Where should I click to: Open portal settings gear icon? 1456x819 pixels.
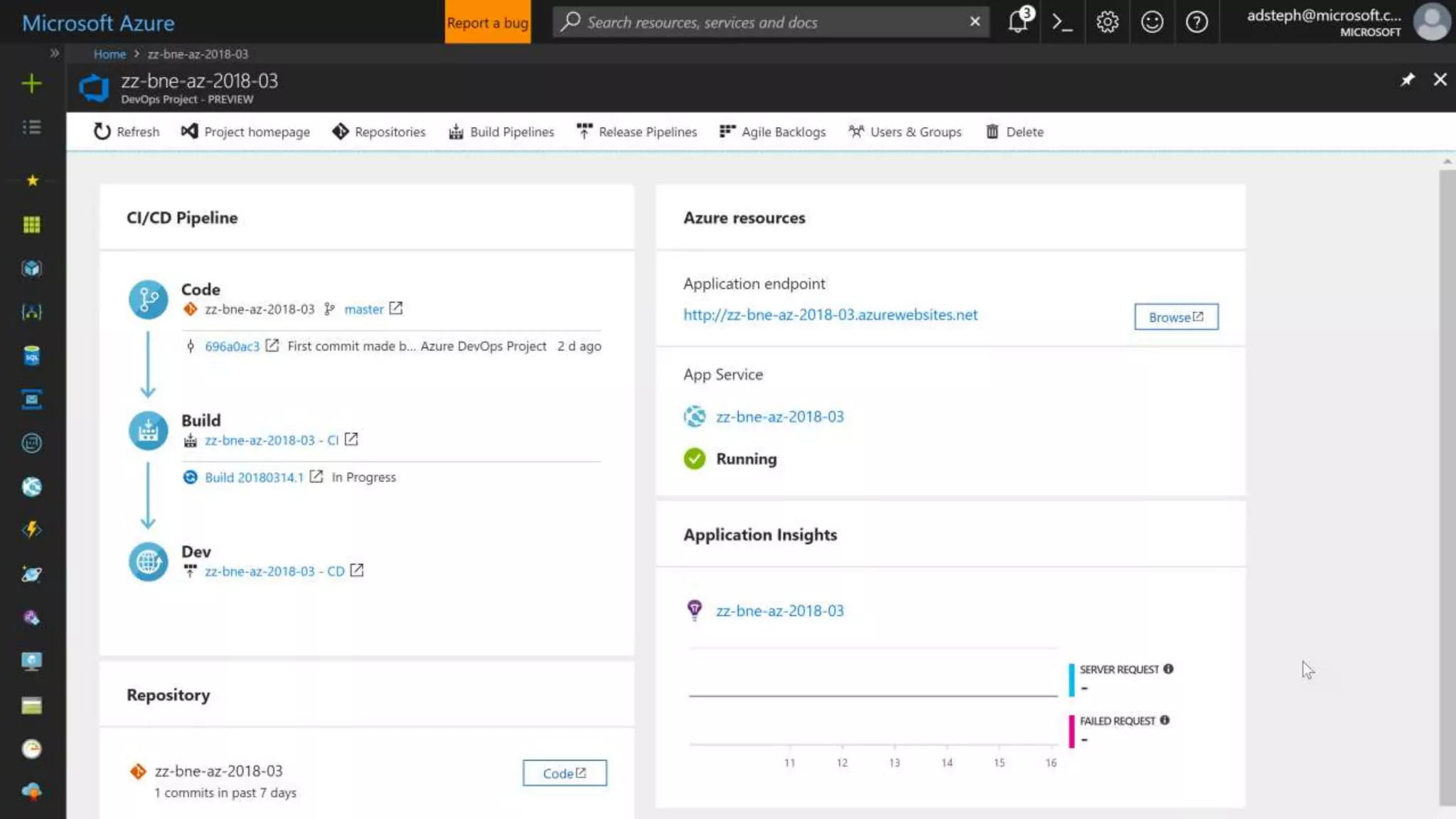click(1107, 22)
